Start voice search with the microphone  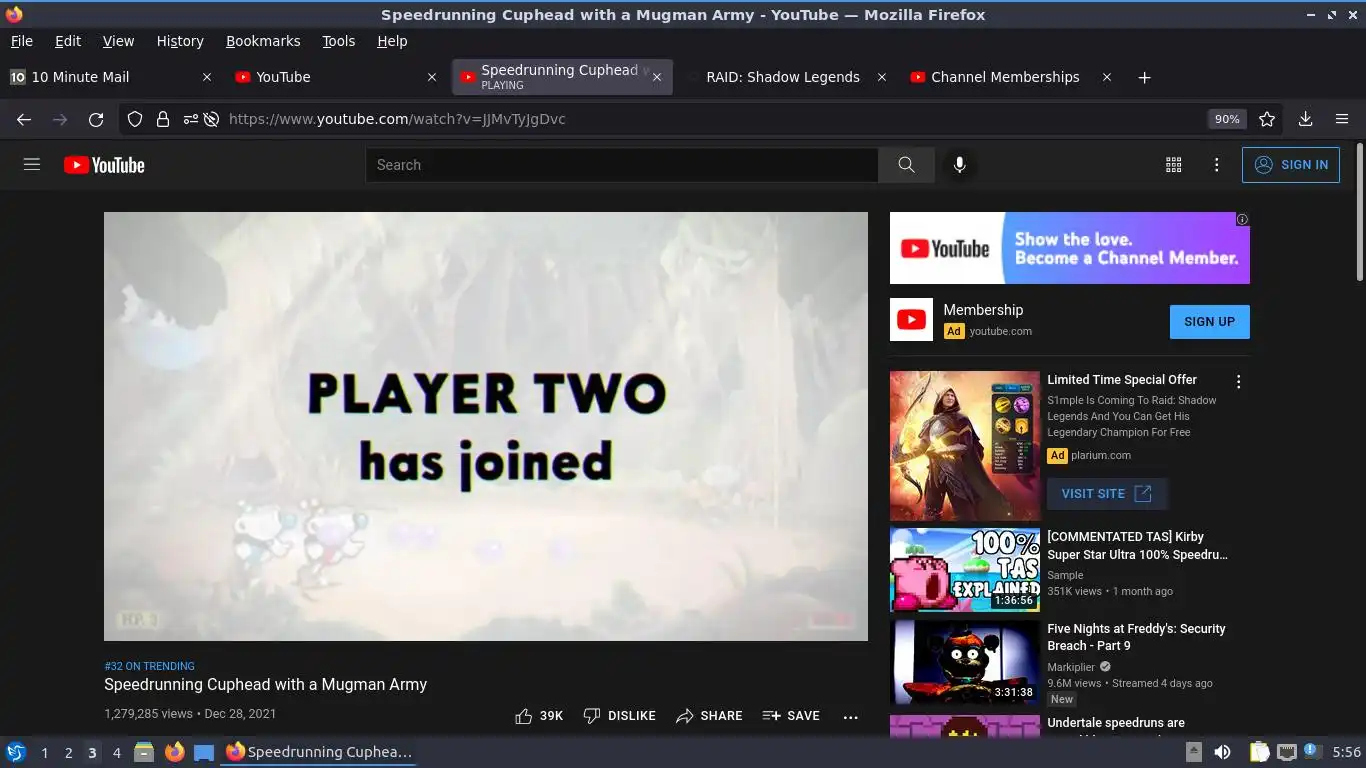pos(959,165)
